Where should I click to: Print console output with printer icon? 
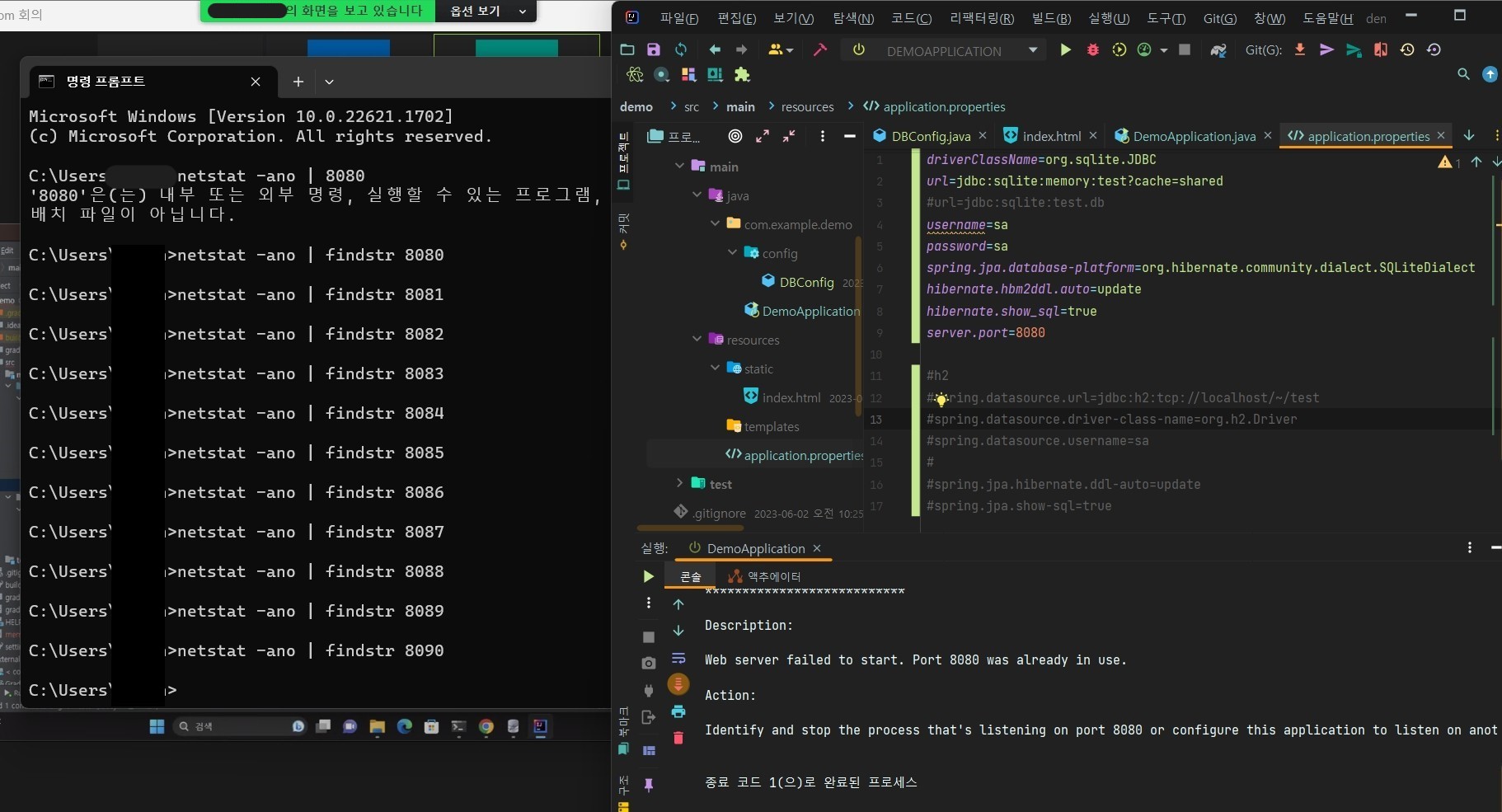pos(678,711)
